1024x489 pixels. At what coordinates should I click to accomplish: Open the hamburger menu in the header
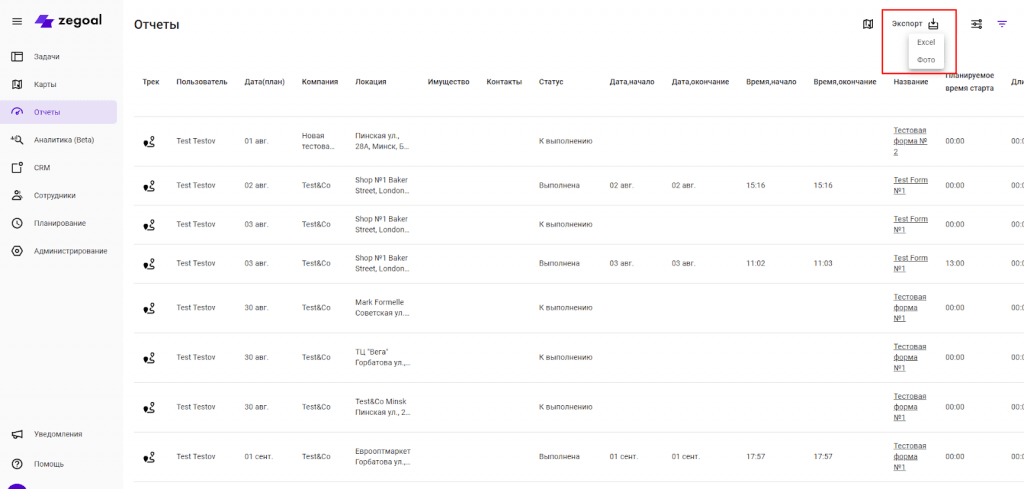[x=17, y=21]
